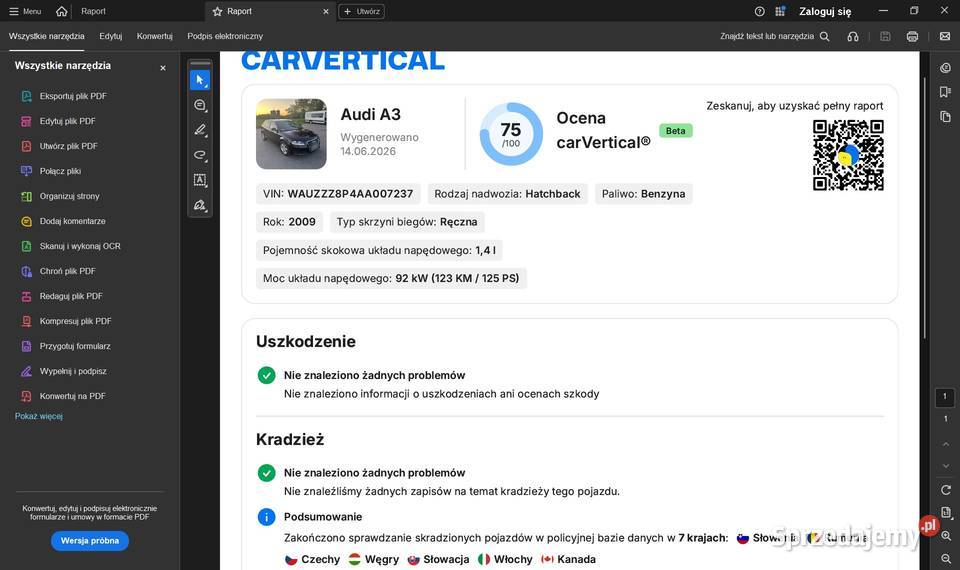Open the apps grid icon
This screenshot has height=570, width=960.
780,11
